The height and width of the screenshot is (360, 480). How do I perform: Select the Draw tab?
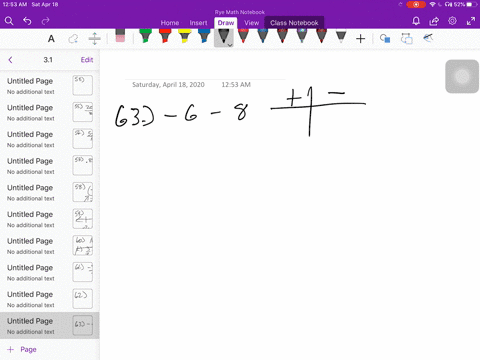[226, 23]
